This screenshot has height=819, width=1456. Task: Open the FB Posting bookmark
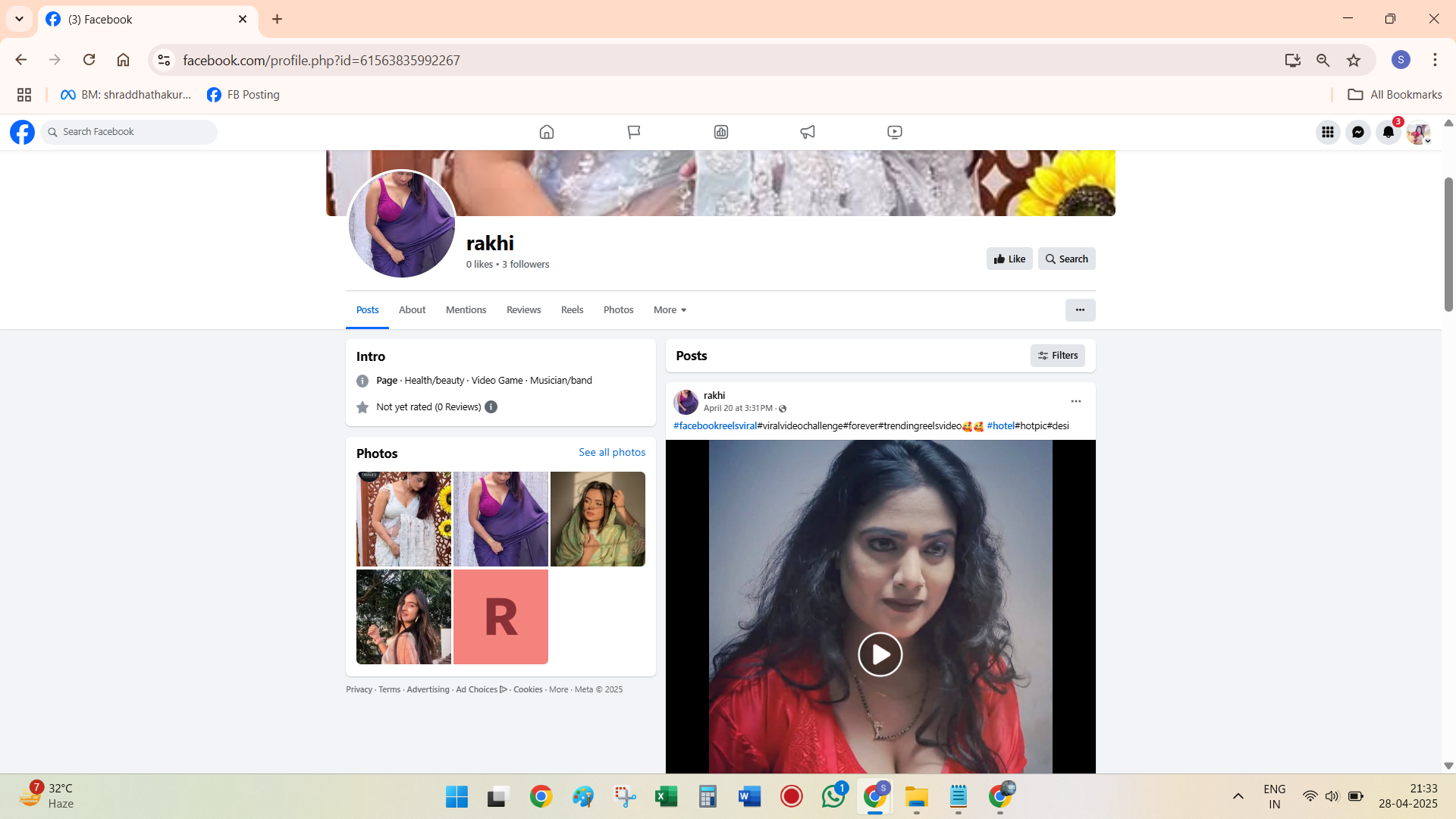[243, 95]
